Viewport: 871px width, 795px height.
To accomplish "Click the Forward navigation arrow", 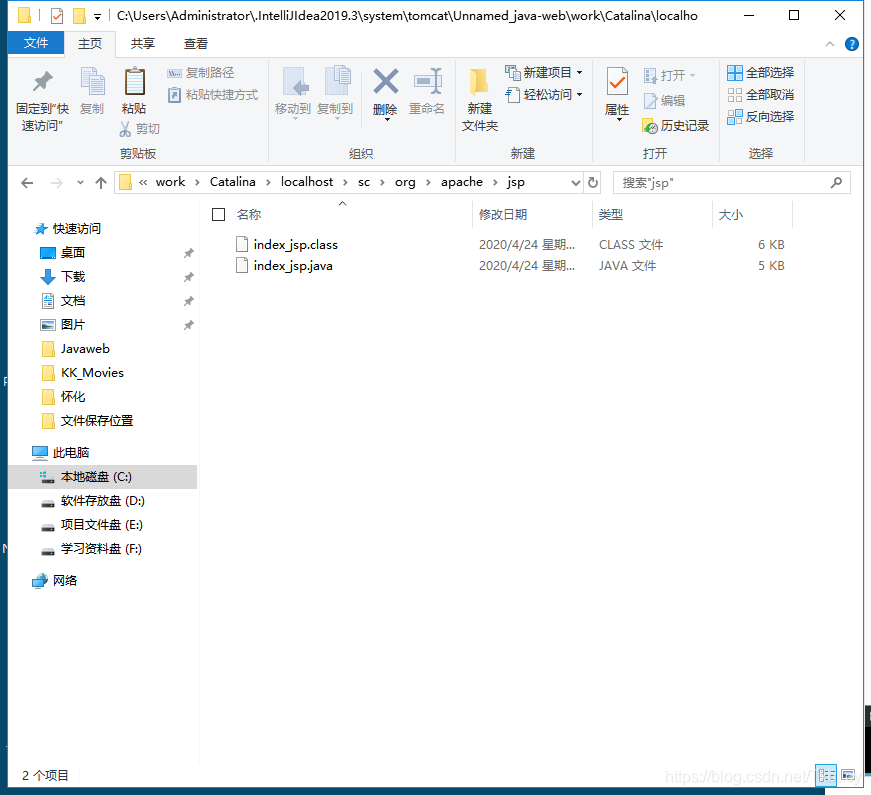I will [x=56, y=183].
